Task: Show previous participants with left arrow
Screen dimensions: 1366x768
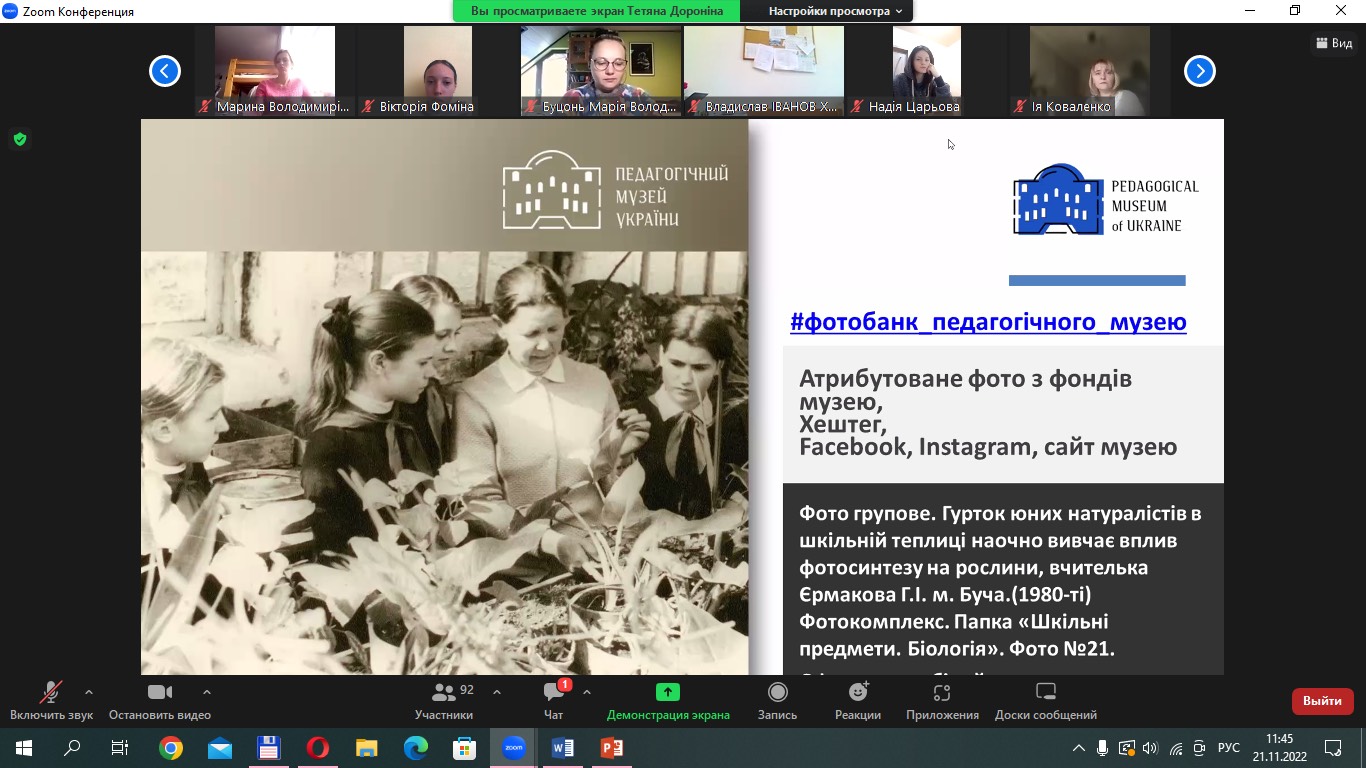Action: point(165,71)
